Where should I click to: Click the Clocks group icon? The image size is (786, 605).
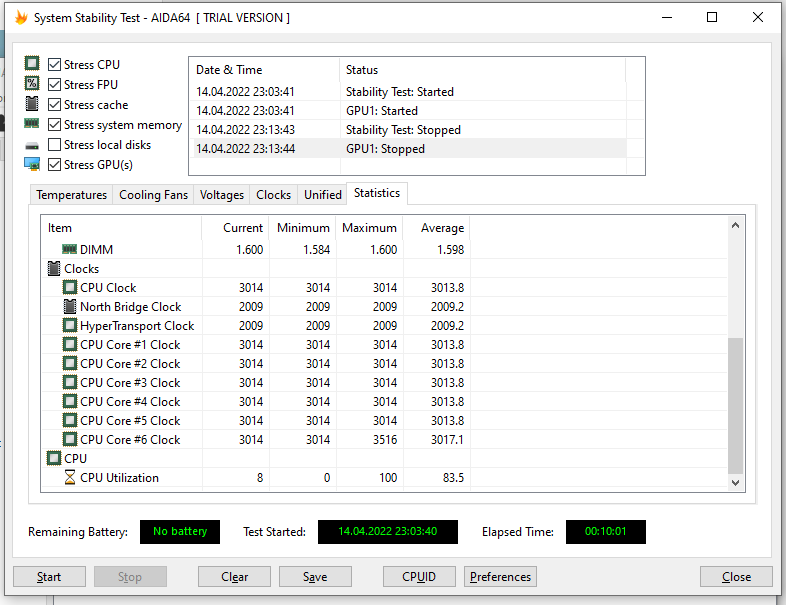[54, 268]
